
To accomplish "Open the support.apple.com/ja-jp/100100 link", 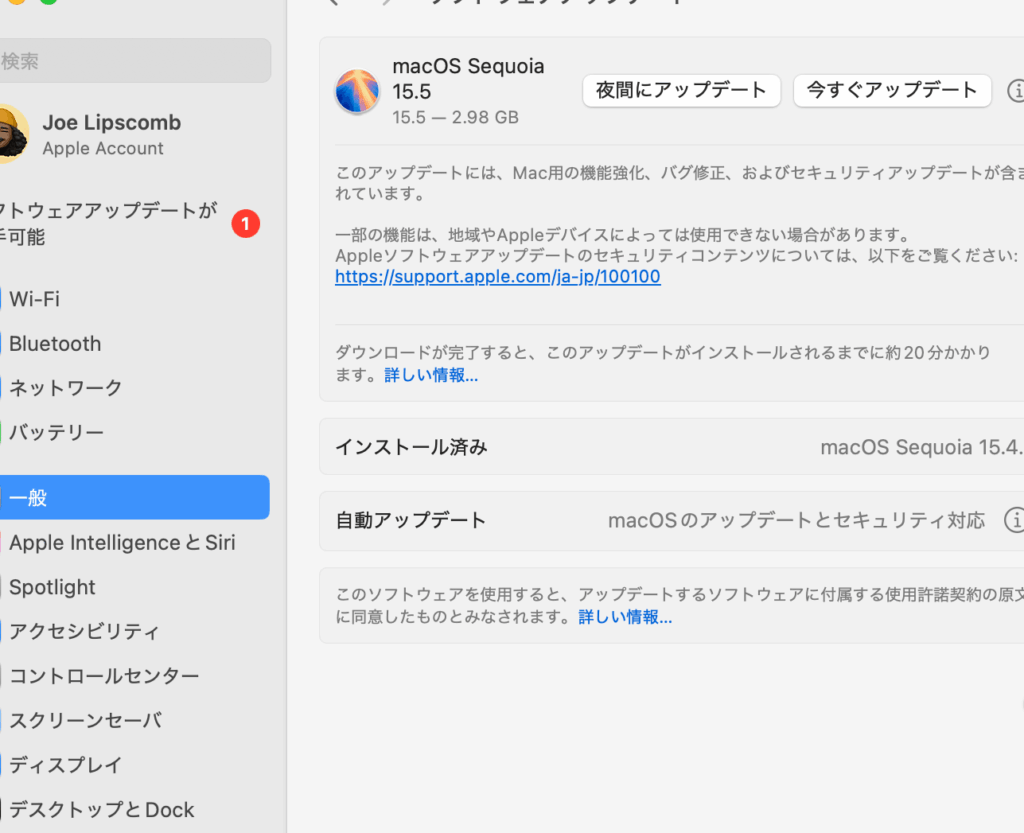I will (498, 277).
